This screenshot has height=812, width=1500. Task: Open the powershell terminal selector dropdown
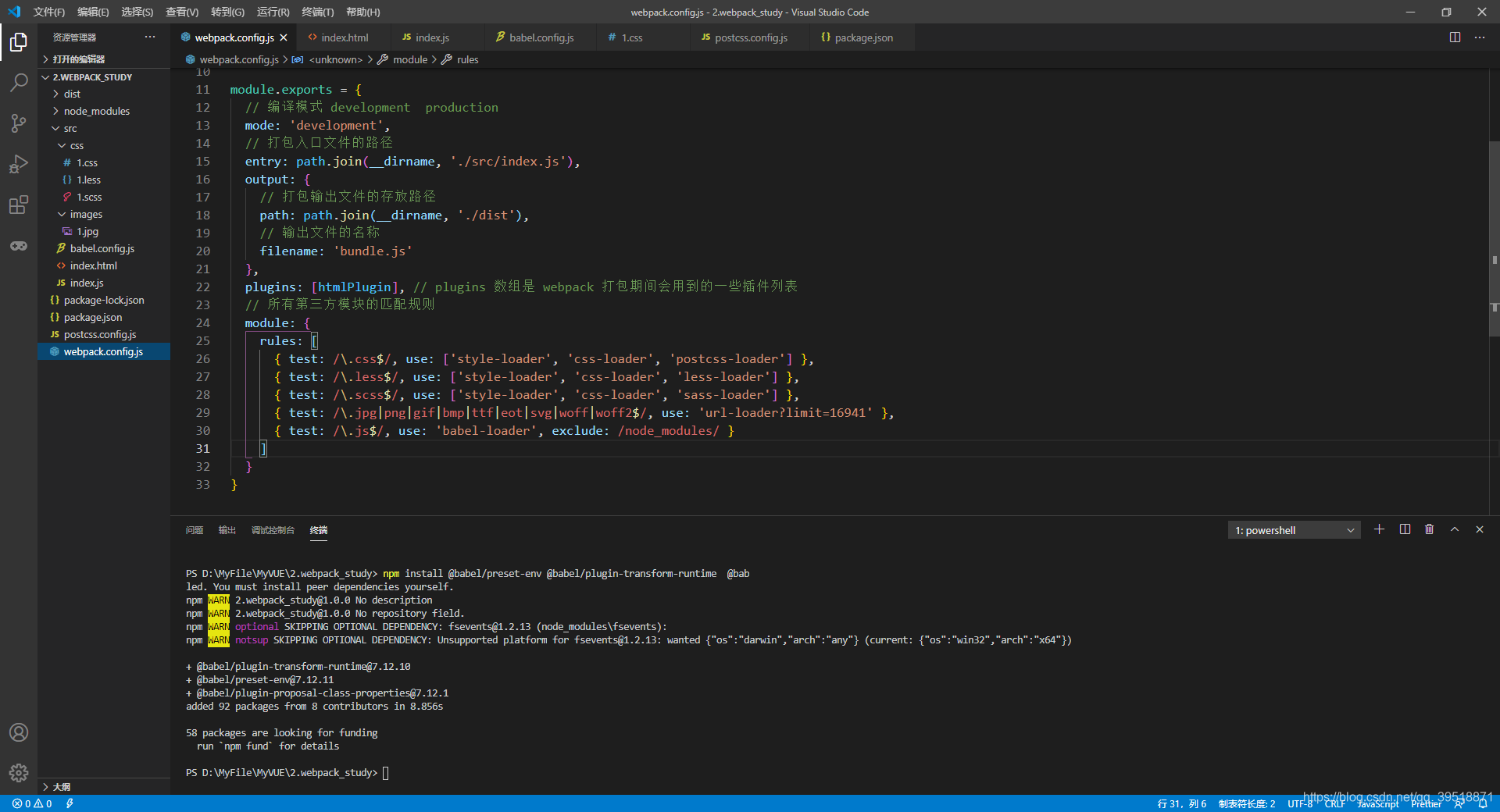coord(1294,530)
